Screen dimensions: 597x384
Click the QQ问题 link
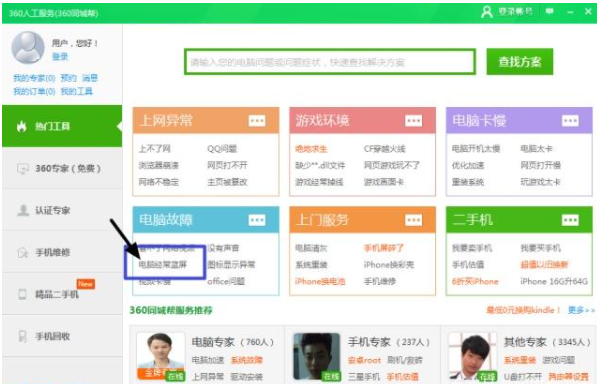(x=222, y=149)
